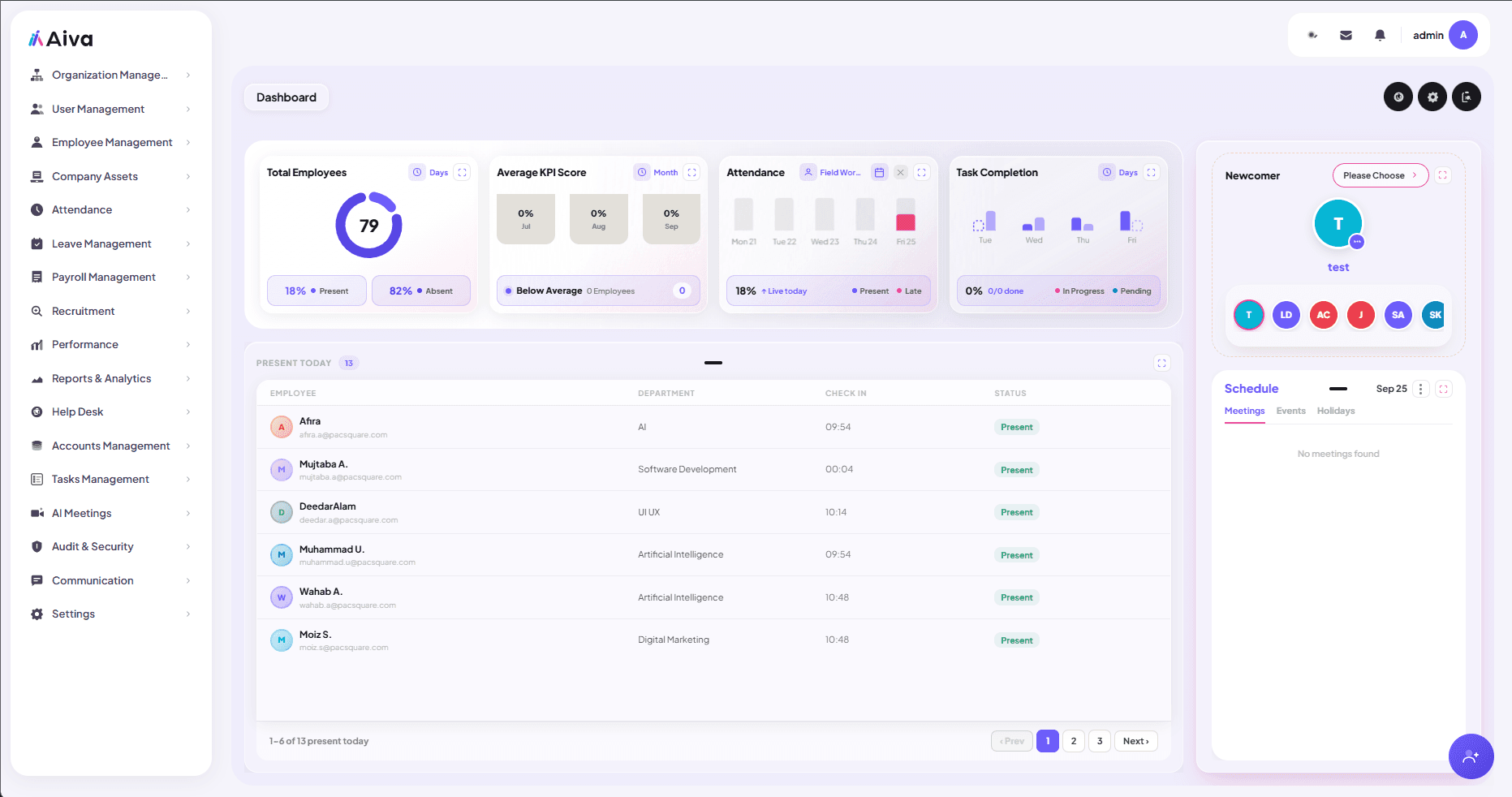This screenshot has height=797, width=1512.
Task: Click the Aiva logo
Action: (x=61, y=39)
